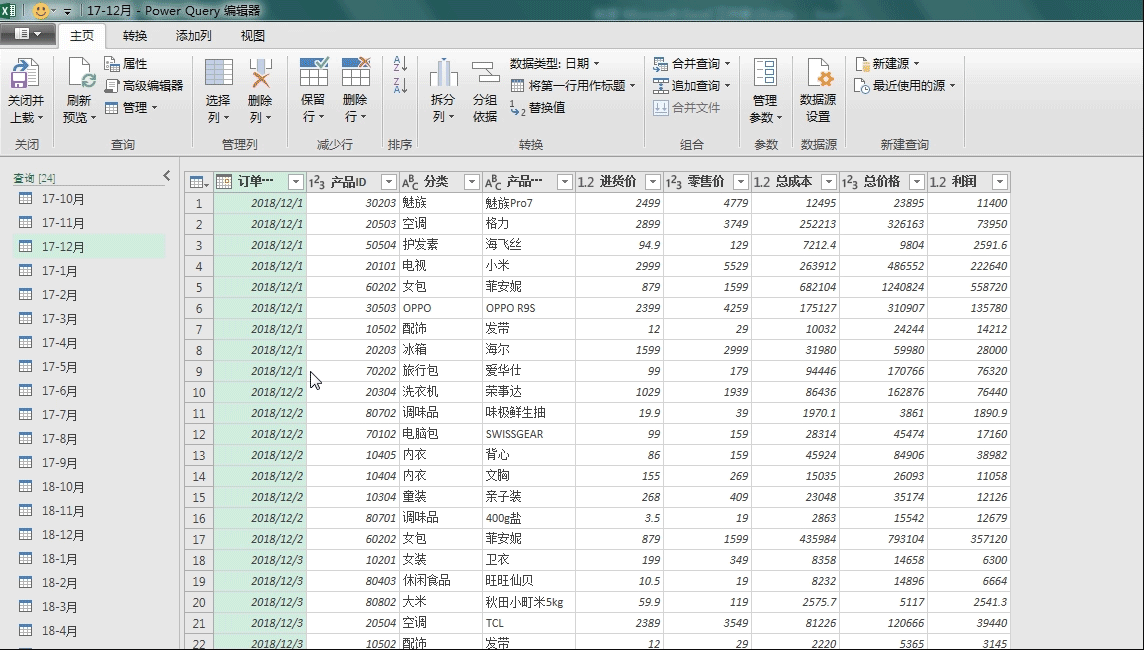Click the disabled Combine Files (合并文件) item
The image size is (1144, 650).
(x=687, y=108)
